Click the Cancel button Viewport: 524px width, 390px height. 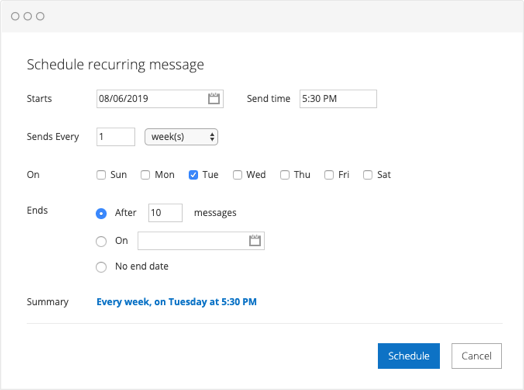pyautogui.click(x=476, y=356)
